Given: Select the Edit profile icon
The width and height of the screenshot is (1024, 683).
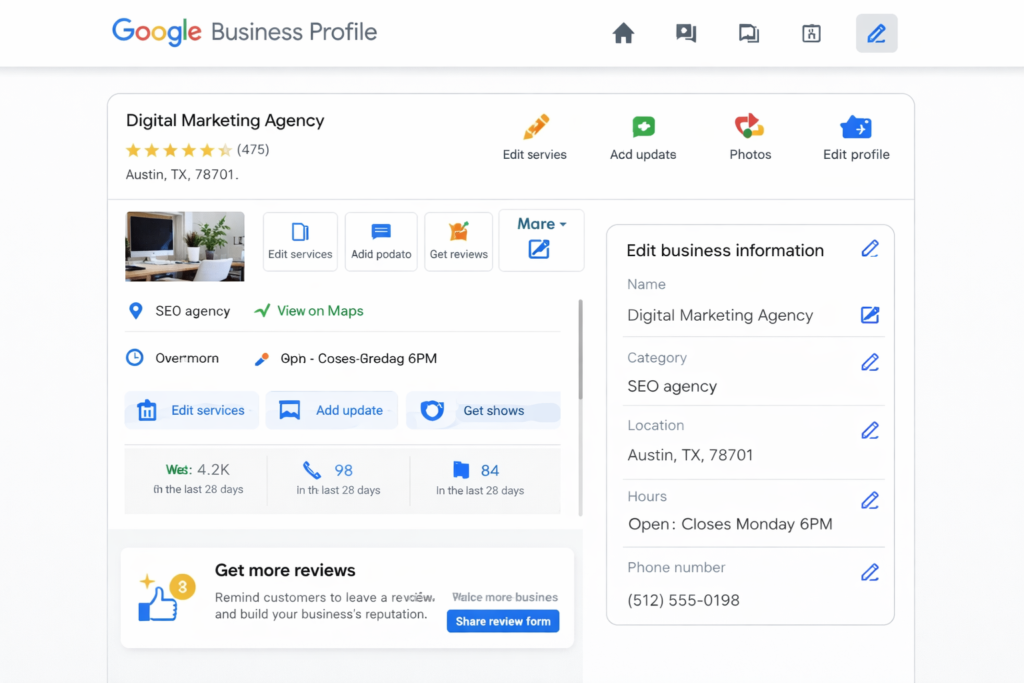Looking at the screenshot, I should click(856, 127).
